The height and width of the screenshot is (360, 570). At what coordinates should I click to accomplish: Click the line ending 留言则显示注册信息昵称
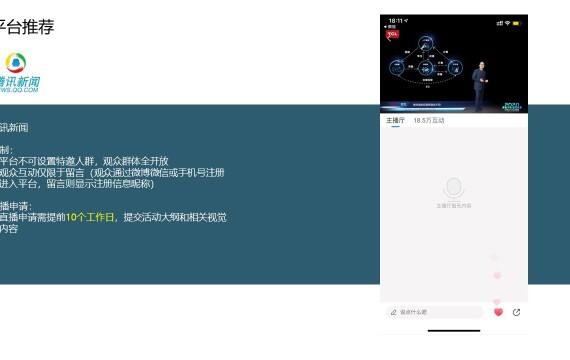tap(77, 184)
